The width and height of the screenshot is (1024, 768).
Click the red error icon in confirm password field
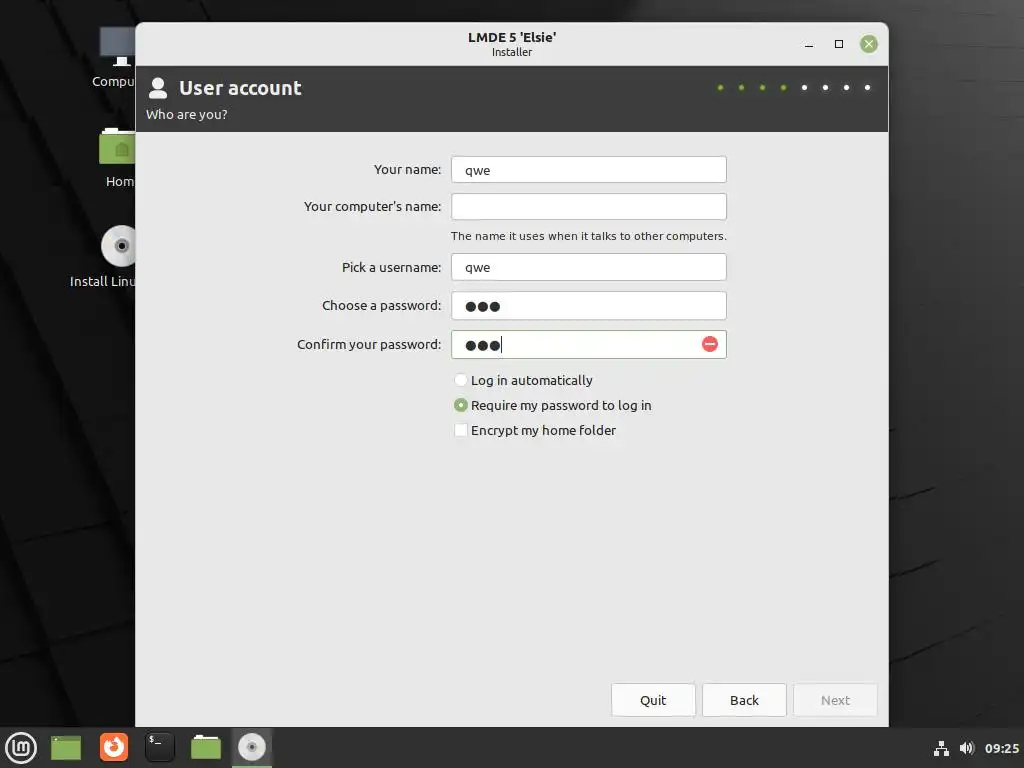(x=710, y=344)
